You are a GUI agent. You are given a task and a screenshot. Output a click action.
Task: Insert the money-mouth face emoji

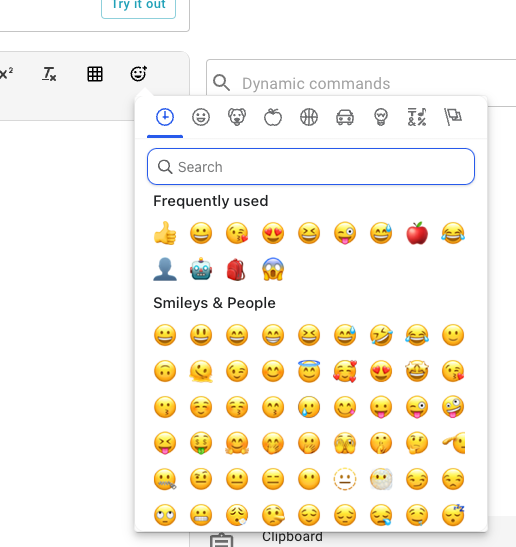[x=201, y=443]
